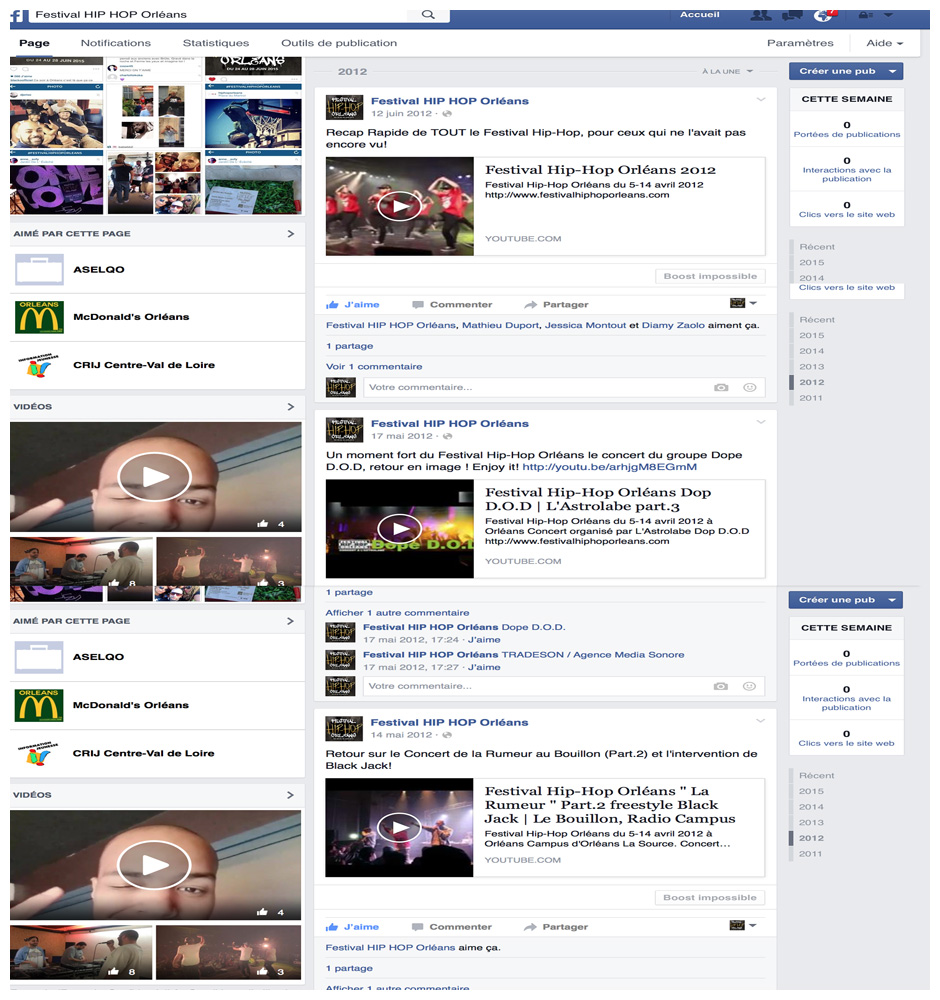Viewport: 940px width, 1000px height.
Task: Click the 17 mai 2012 post date
Action: (402, 436)
